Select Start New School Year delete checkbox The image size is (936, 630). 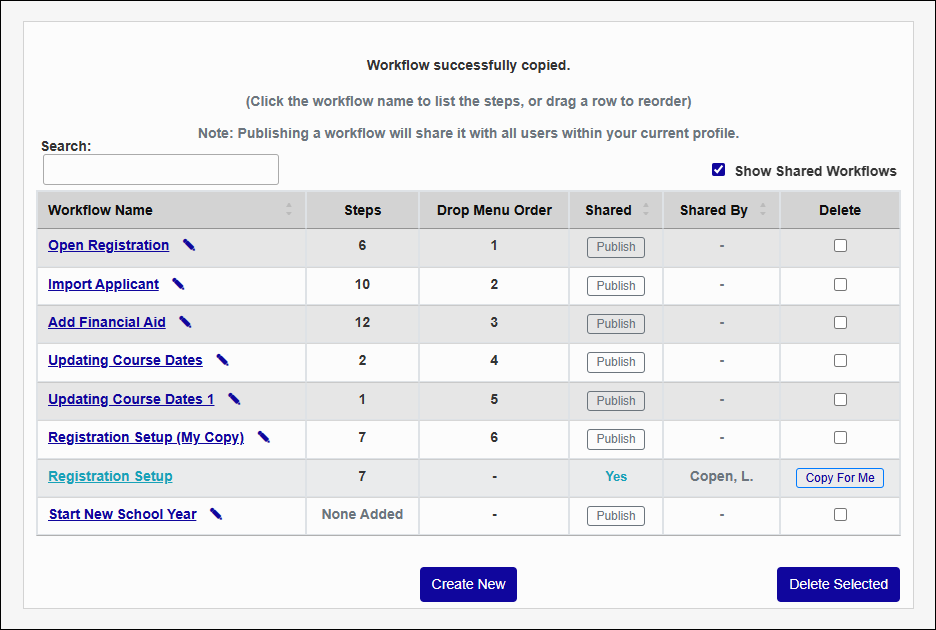pos(840,514)
